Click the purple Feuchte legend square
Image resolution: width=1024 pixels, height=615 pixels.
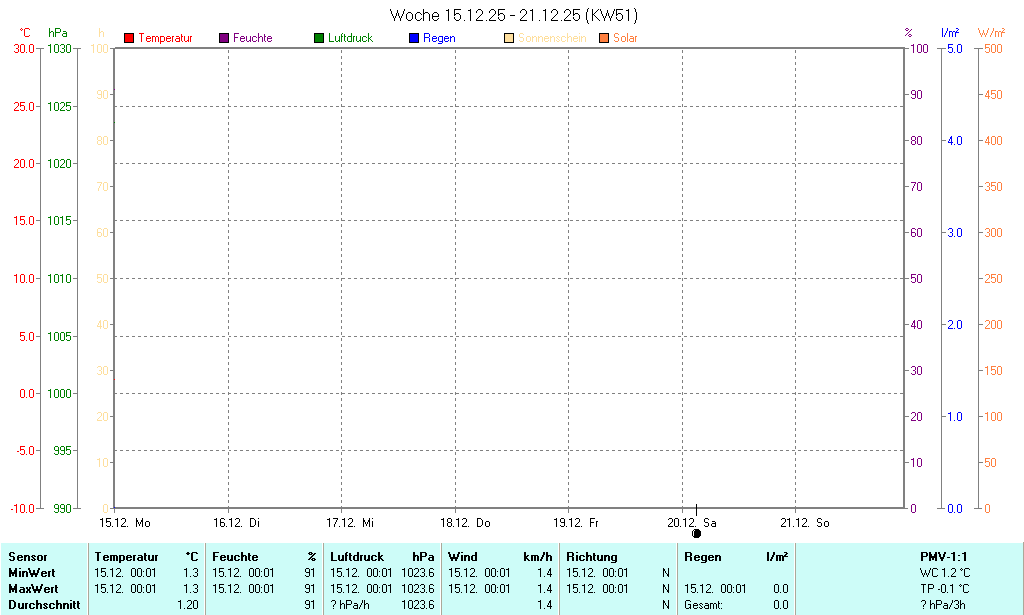click(x=224, y=38)
